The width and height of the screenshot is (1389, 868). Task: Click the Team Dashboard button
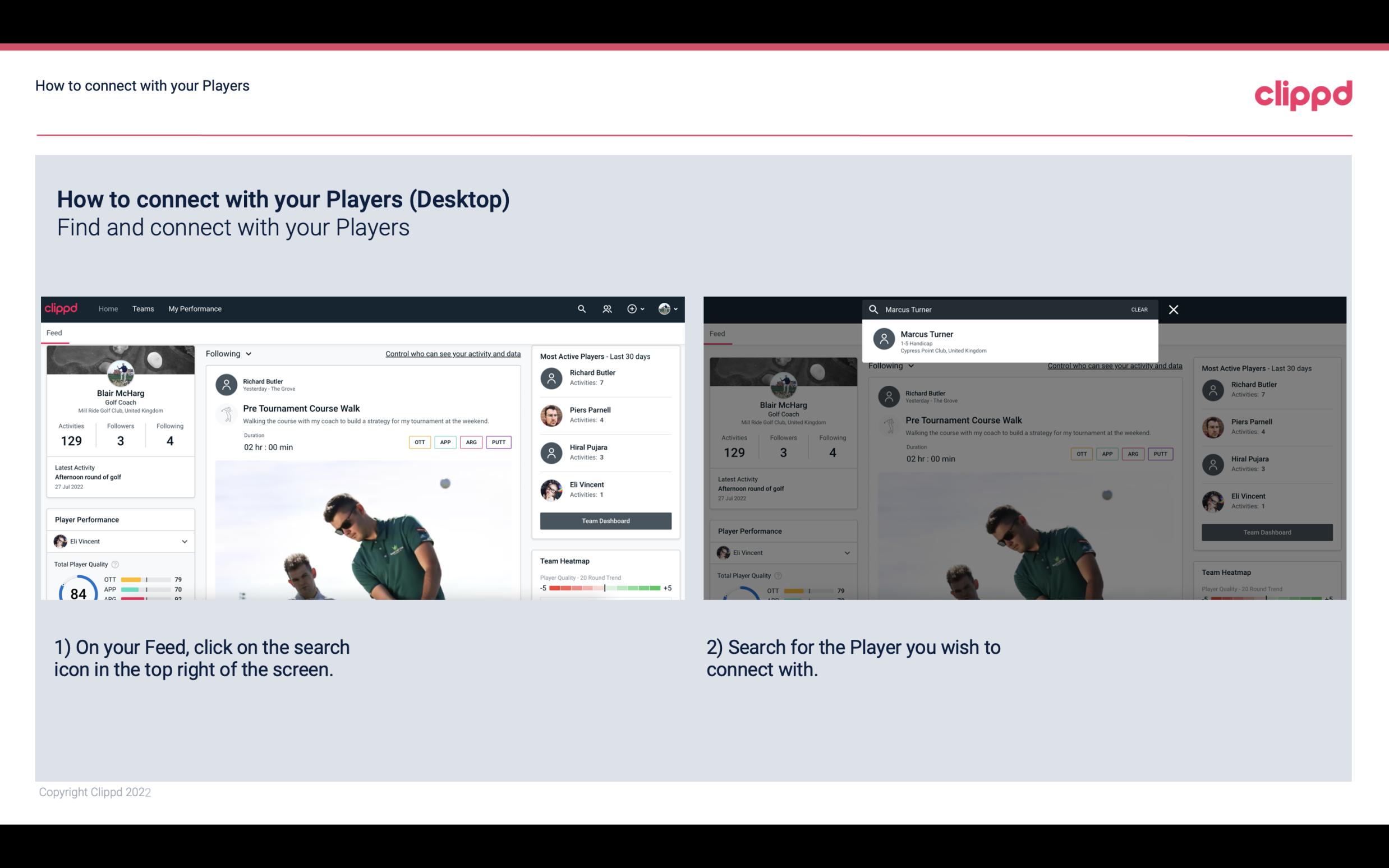(x=605, y=520)
